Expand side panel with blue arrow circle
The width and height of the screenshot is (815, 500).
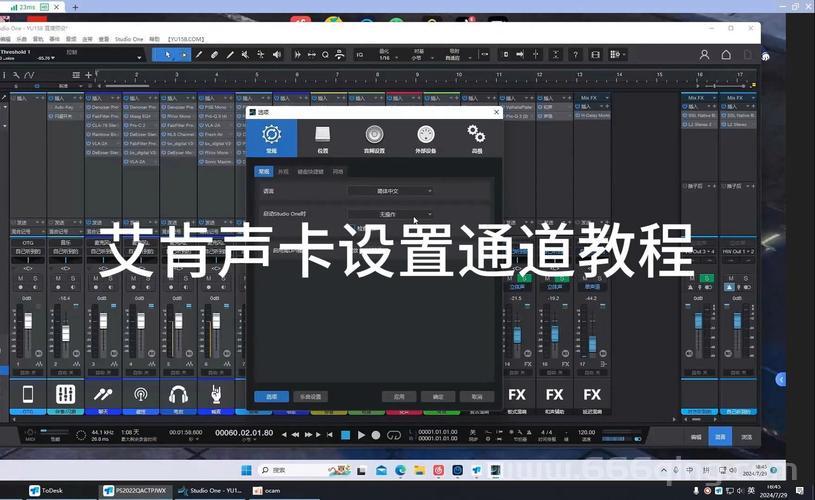pyautogui.click(x=781, y=379)
